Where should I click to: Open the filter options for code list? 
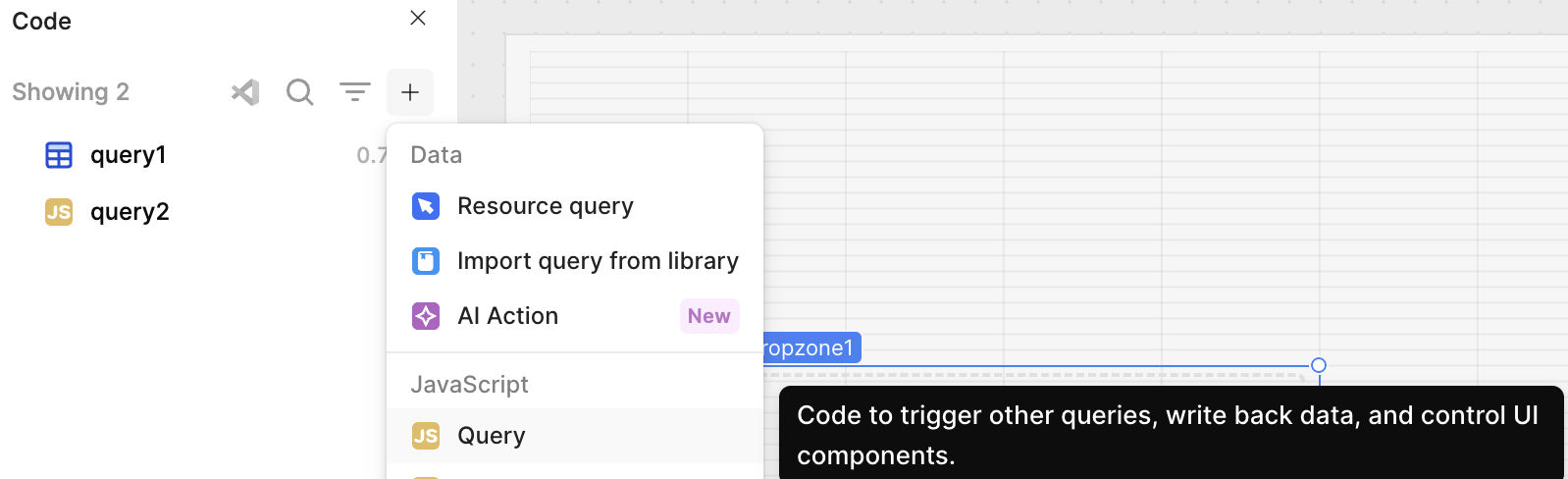pyautogui.click(x=355, y=92)
